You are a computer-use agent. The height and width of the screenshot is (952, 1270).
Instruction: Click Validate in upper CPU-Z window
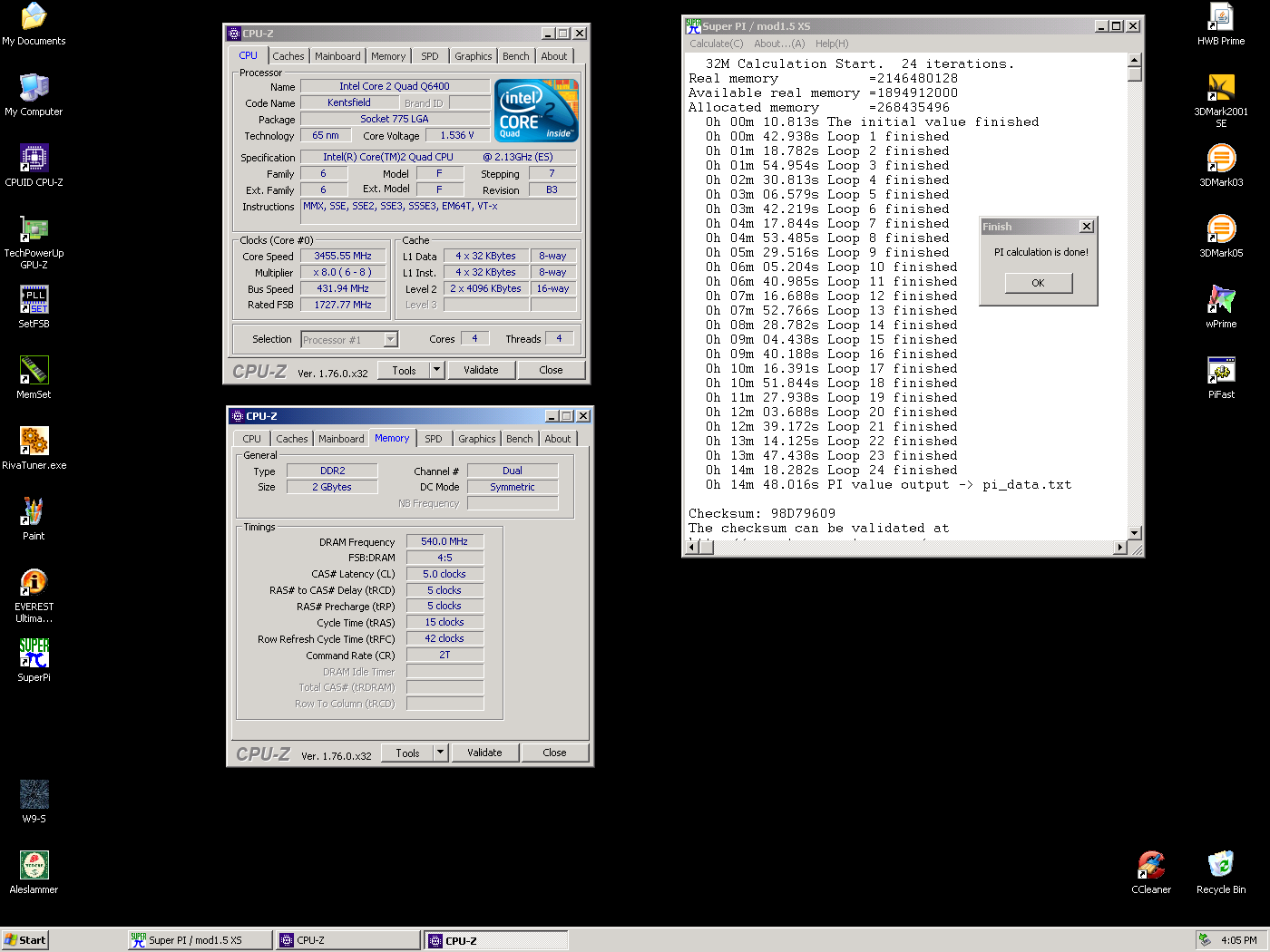(481, 370)
